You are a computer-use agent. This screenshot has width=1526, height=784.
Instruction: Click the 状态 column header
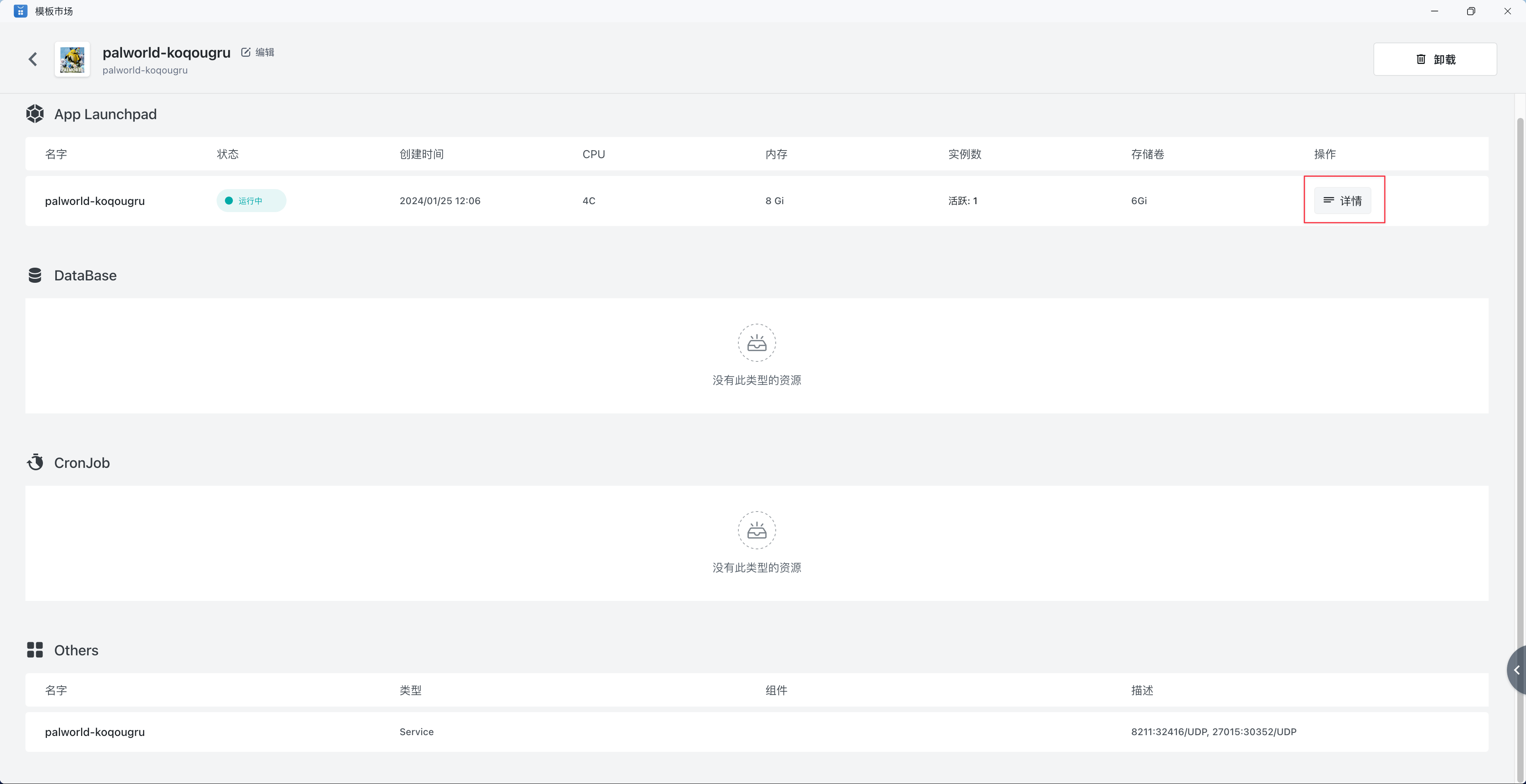point(228,154)
